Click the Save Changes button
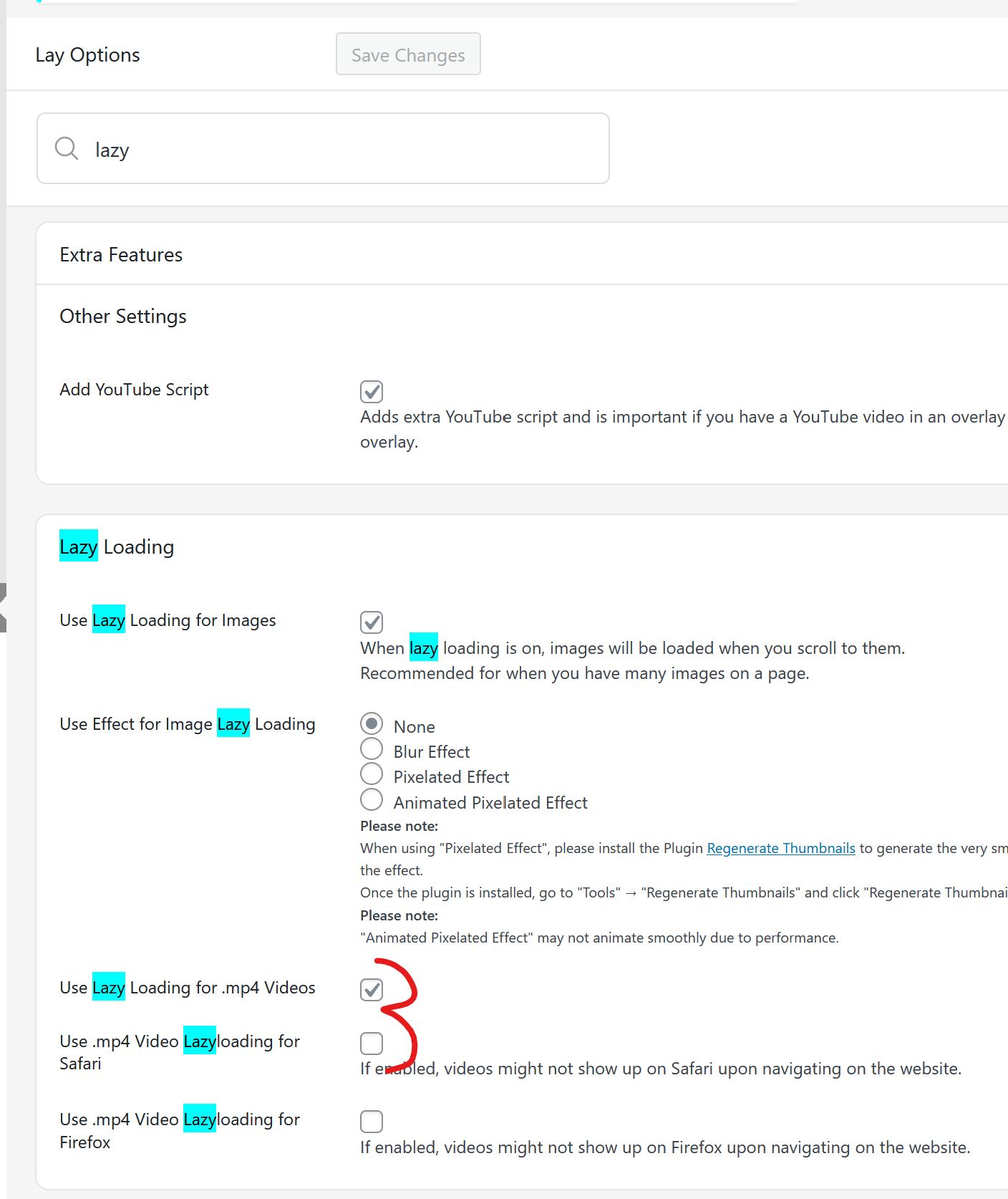This screenshot has height=1199, width=1008. coord(408,54)
